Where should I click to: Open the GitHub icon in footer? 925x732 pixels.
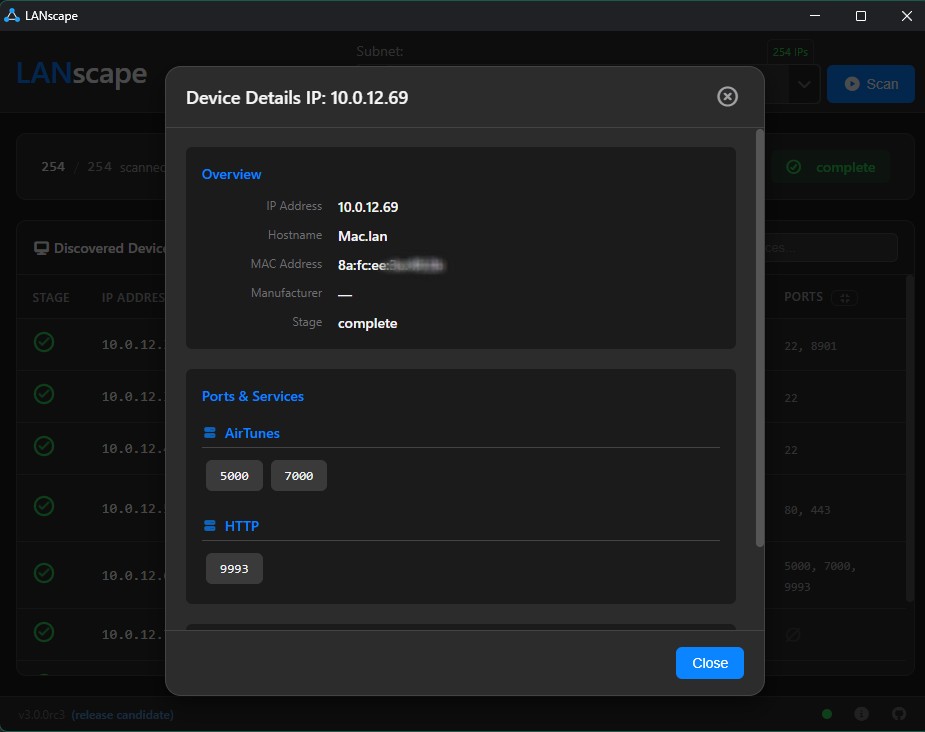[x=897, y=714]
